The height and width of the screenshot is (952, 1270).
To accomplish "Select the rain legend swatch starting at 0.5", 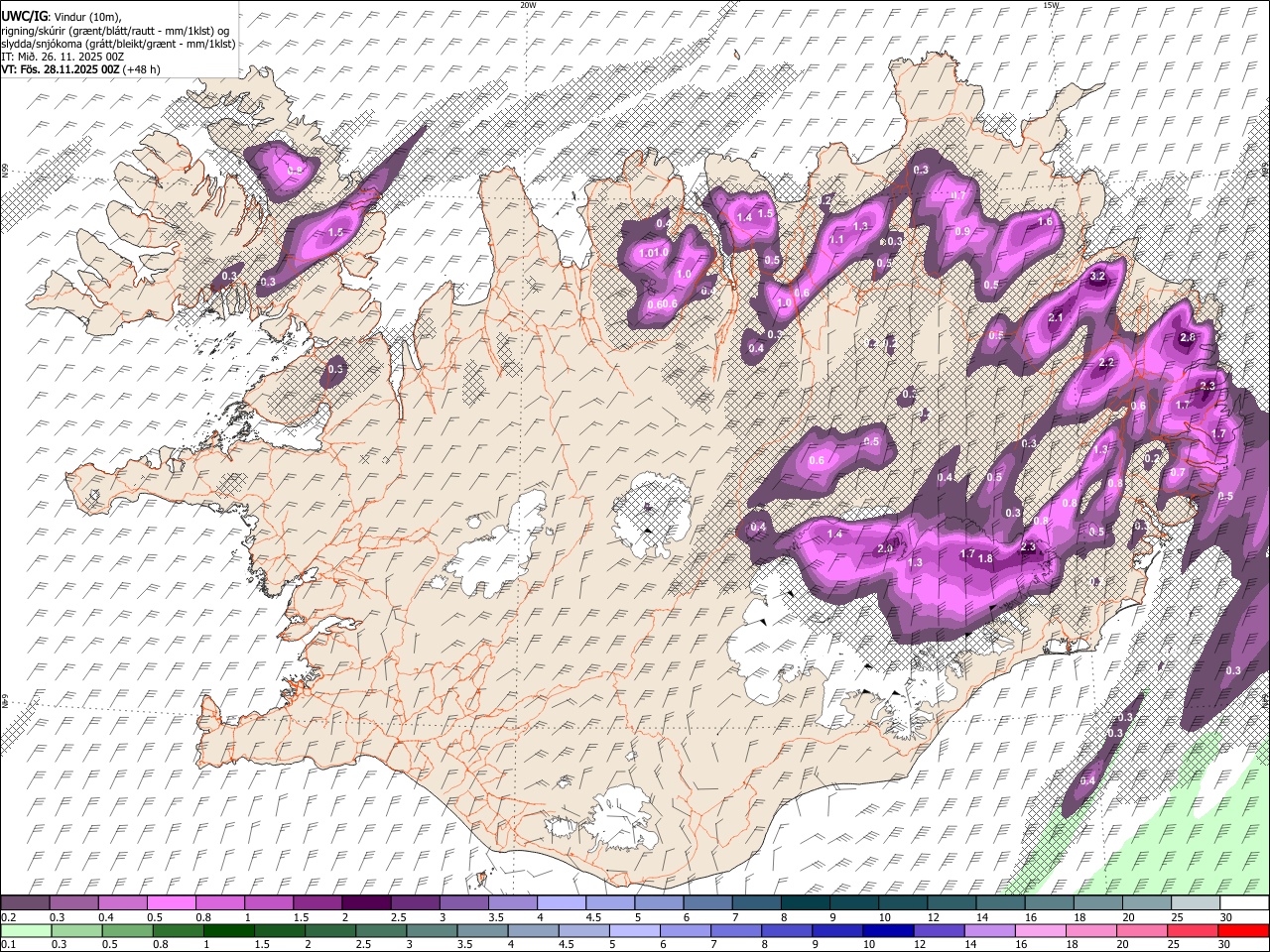I will coord(127,930).
